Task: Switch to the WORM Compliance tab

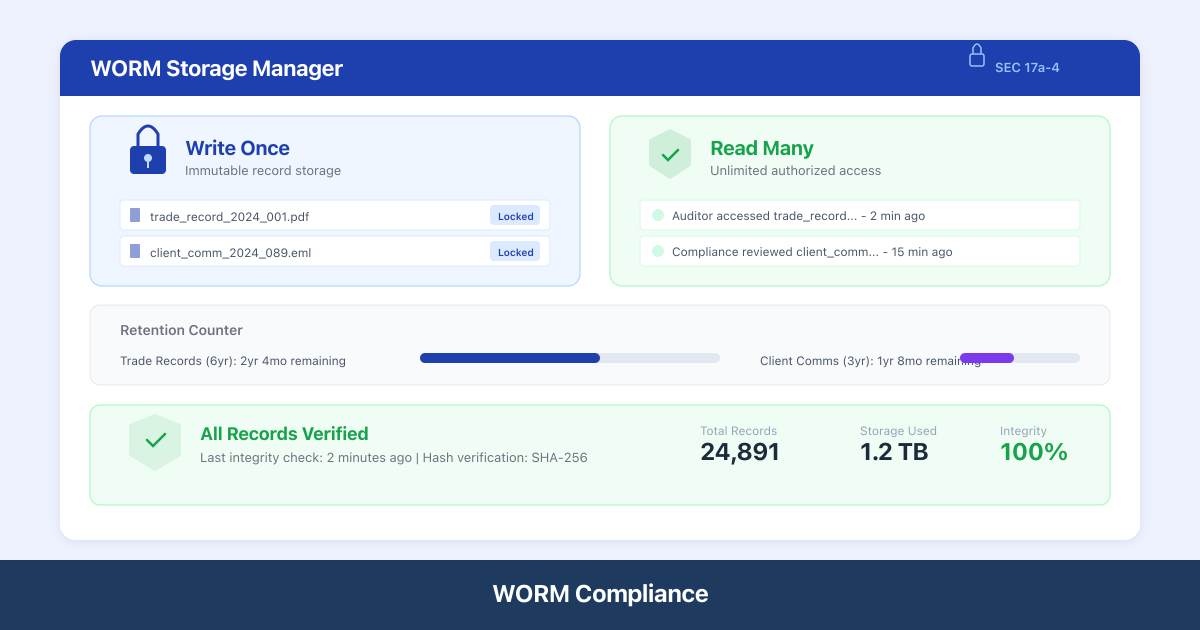Action: pos(599,593)
